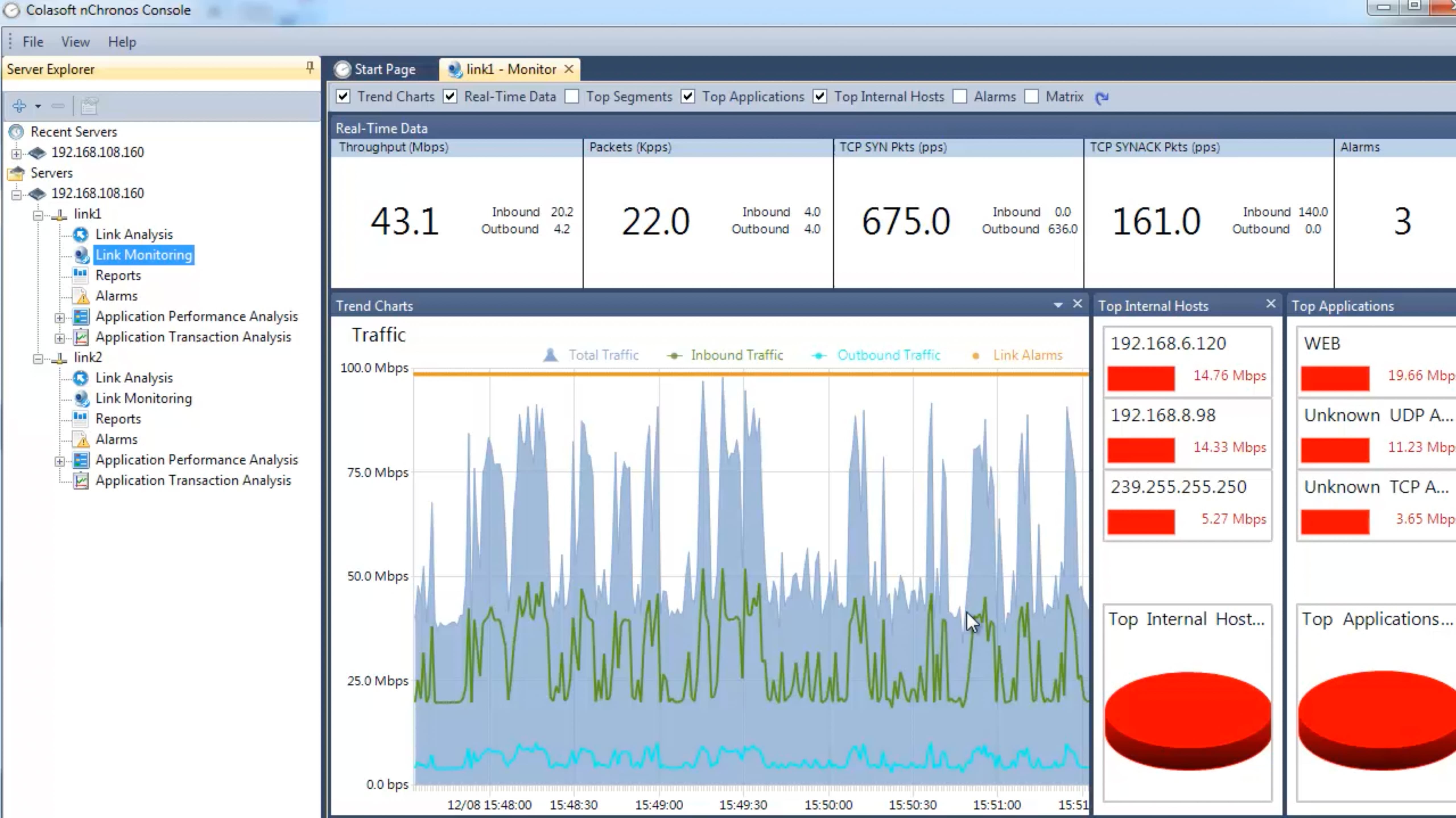Open Reports under link1
The image size is (1456, 818).
coord(117,275)
